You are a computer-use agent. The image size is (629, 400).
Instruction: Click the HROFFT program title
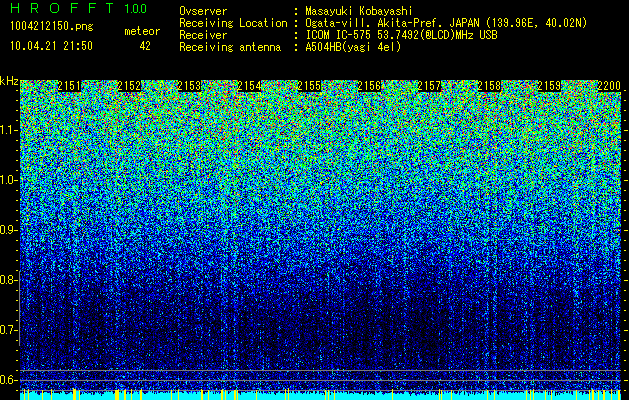click(62, 8)
